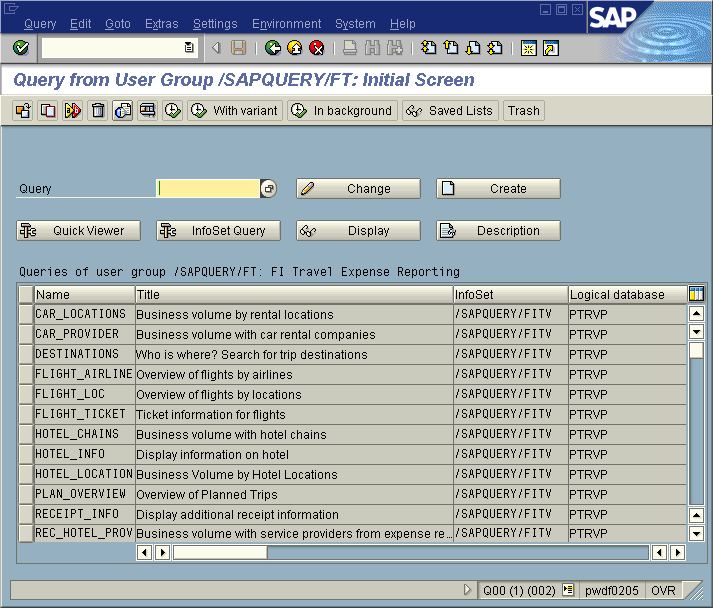
Task: Click the InfoSet Query button
Action: (x=218, y=231)
